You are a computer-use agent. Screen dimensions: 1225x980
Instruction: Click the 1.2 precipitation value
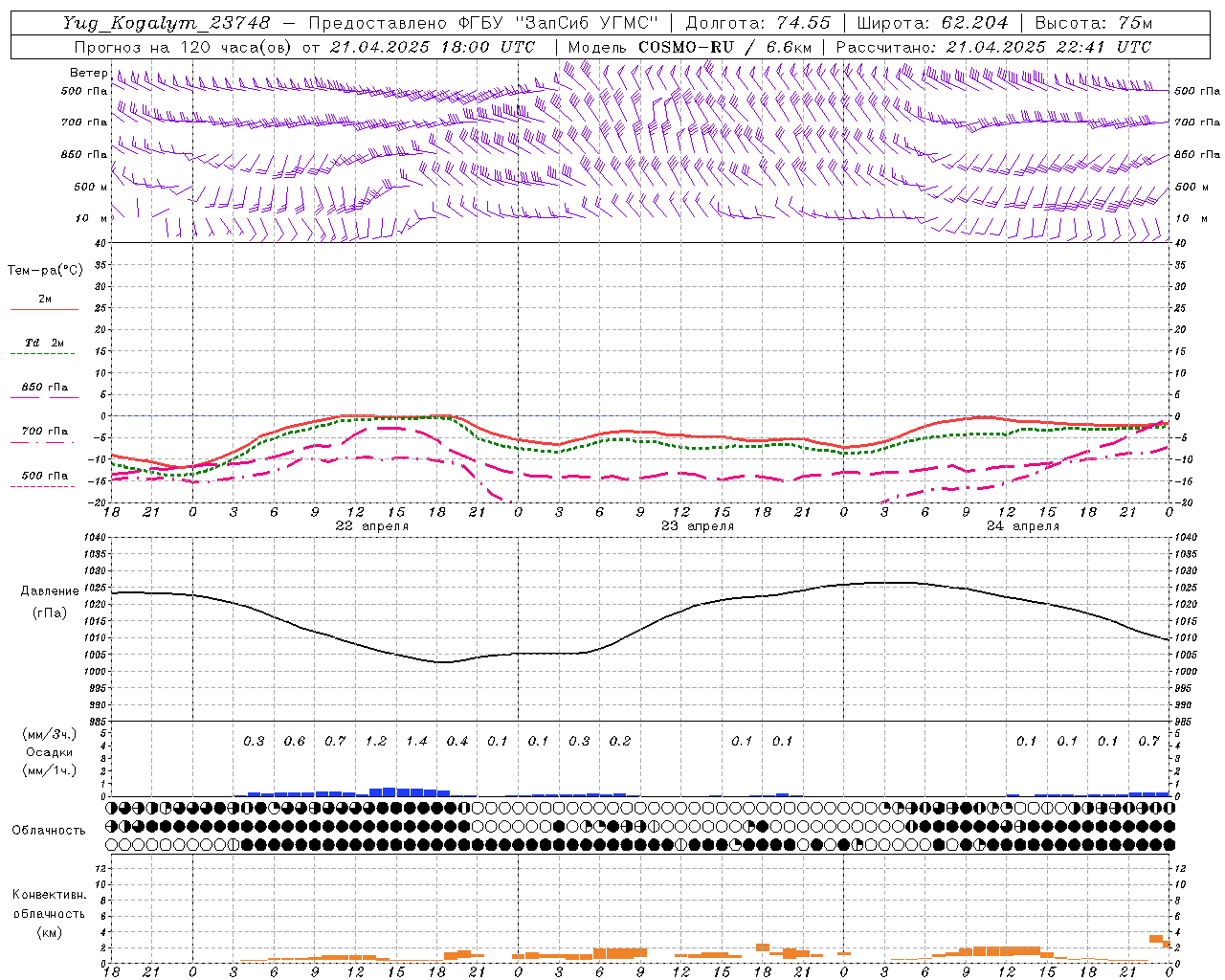[x=375, y=742]
